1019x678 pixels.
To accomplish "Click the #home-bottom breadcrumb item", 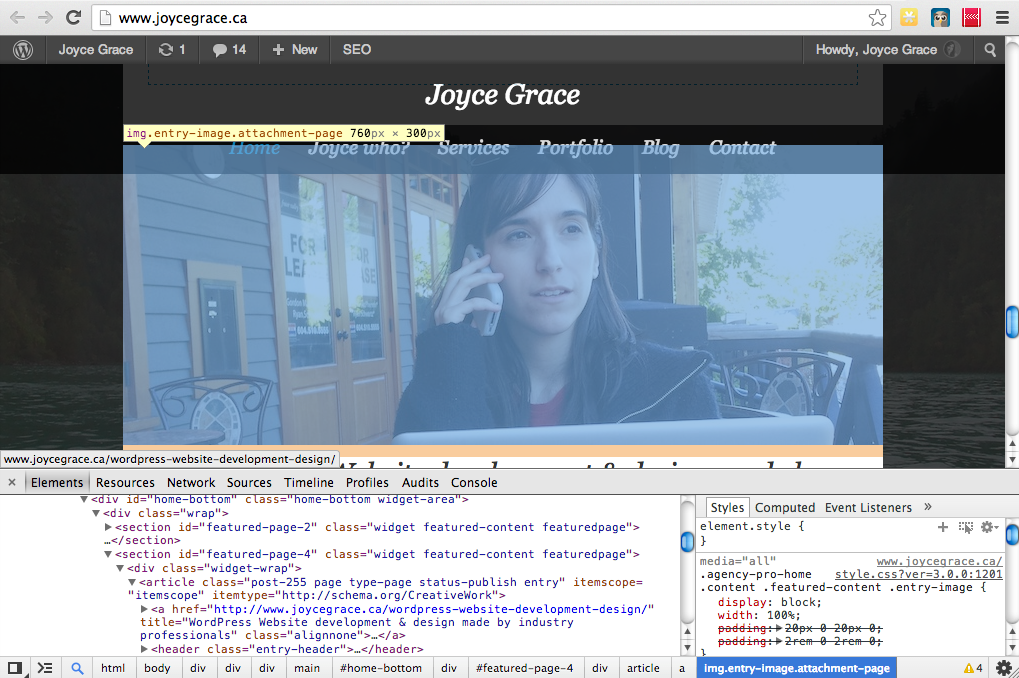I will pyautogui.click(x=380, y=668).
